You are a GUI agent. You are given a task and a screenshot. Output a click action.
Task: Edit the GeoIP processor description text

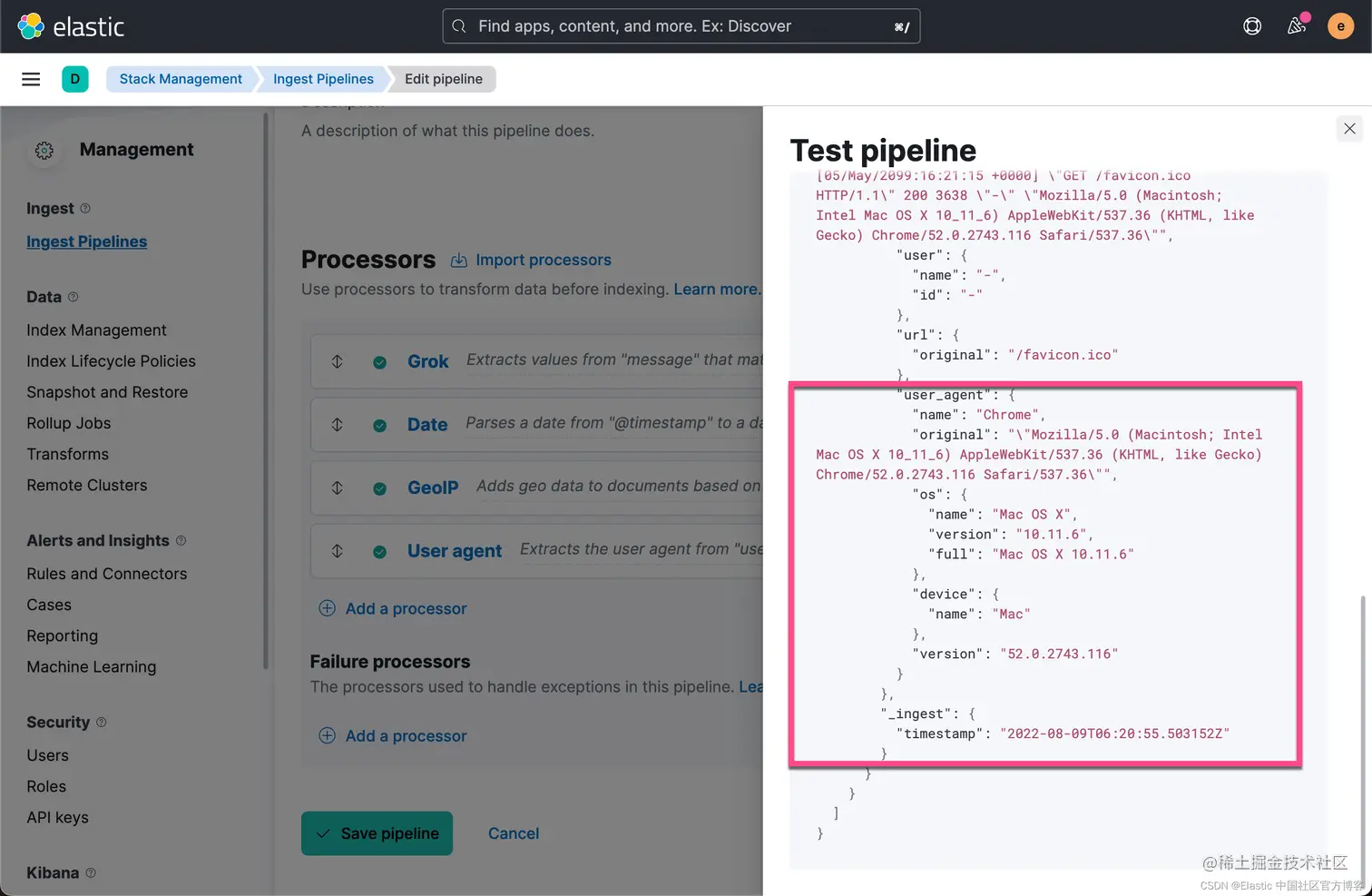[620, 486]
